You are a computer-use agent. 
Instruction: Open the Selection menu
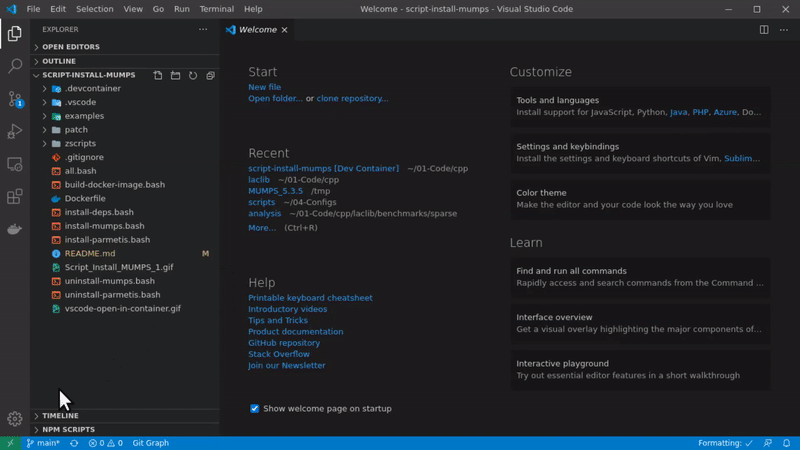pyautogui.click(x=94, y=9)
